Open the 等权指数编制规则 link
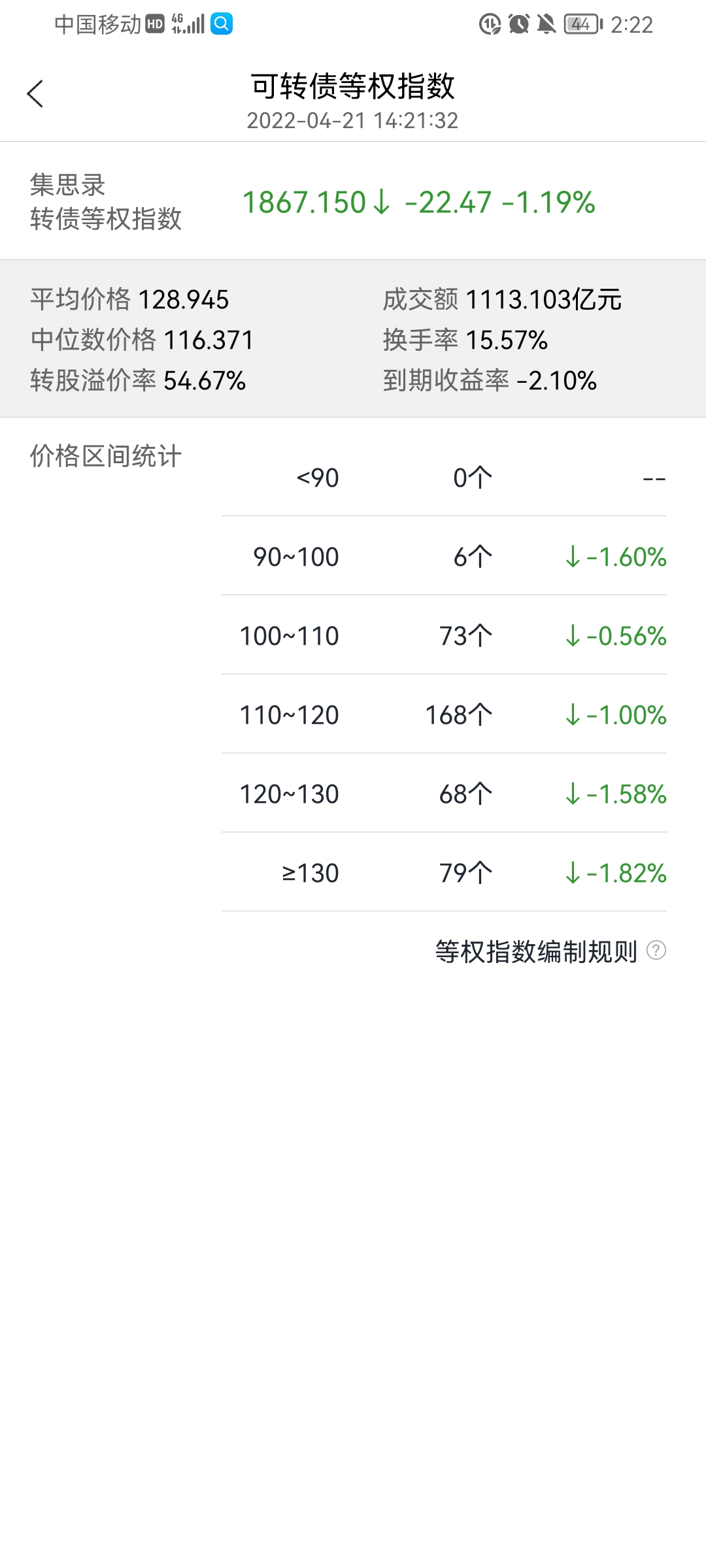This screenshot has width=706, height=1568. [x=536, y=951]
